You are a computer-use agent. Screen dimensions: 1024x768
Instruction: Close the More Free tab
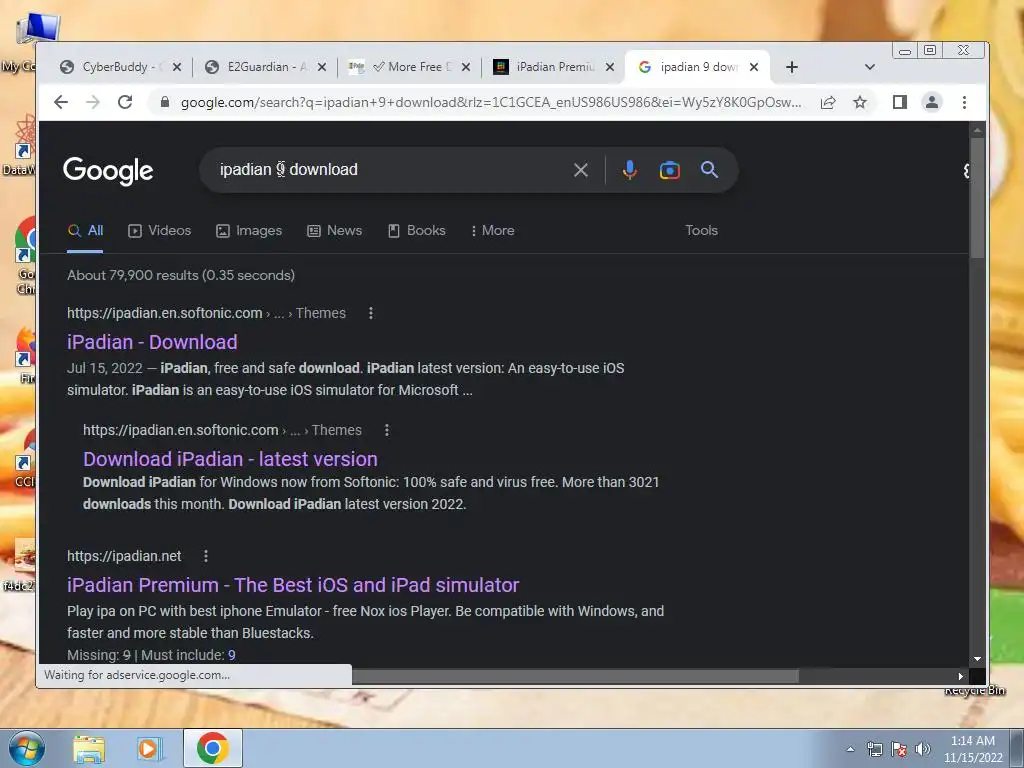466,67
